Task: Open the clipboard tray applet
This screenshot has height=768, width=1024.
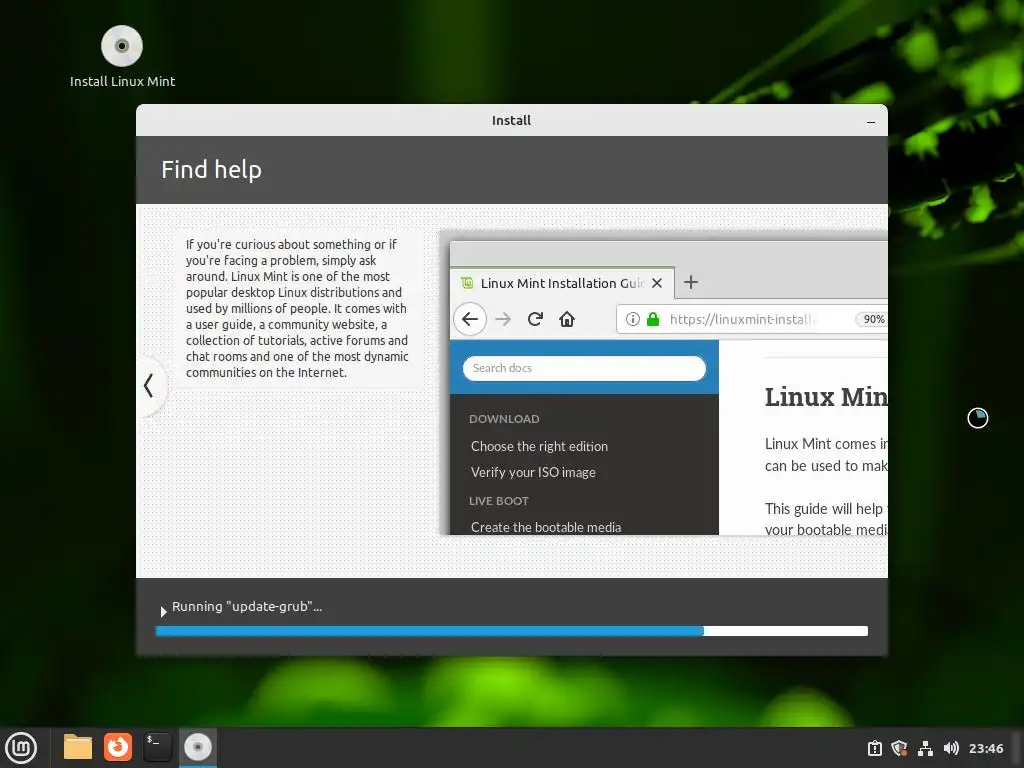Action: coord(874,748)
